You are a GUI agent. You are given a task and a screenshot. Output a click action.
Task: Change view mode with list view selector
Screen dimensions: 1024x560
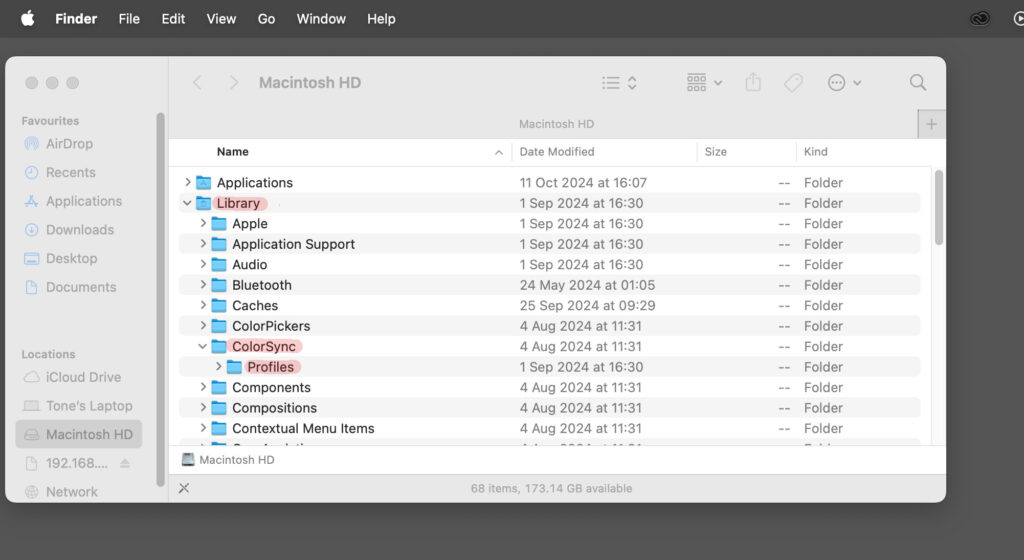tap(619, 83)
